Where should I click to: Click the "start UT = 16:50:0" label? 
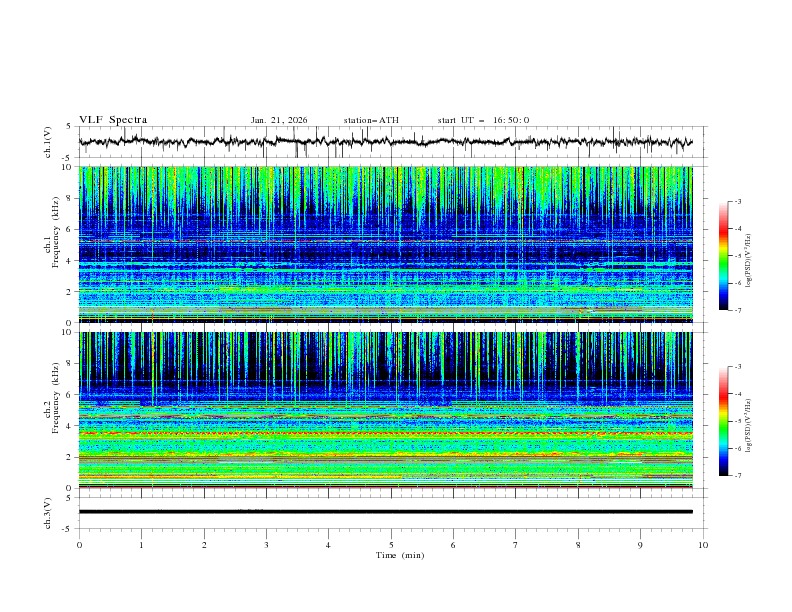483,120
